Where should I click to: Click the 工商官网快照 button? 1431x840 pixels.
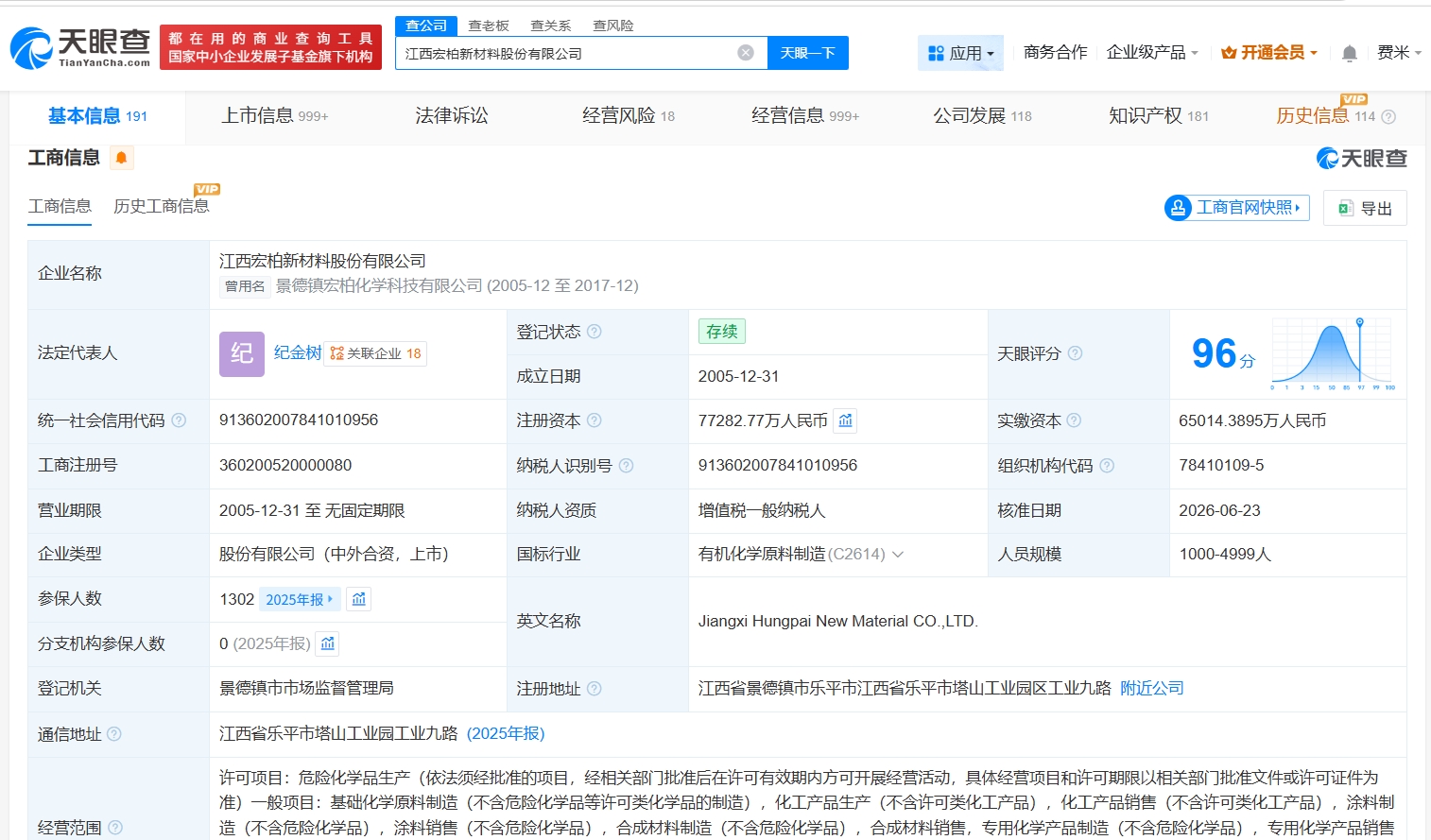[x=1237, y=208]
